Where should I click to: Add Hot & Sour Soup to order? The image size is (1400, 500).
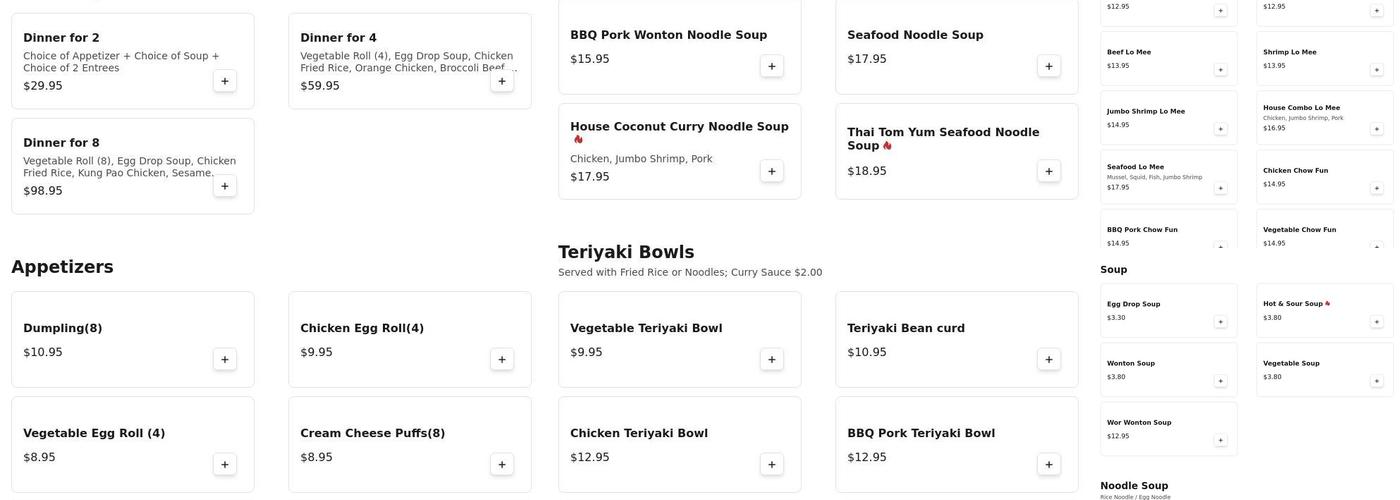pos(1377,322)
